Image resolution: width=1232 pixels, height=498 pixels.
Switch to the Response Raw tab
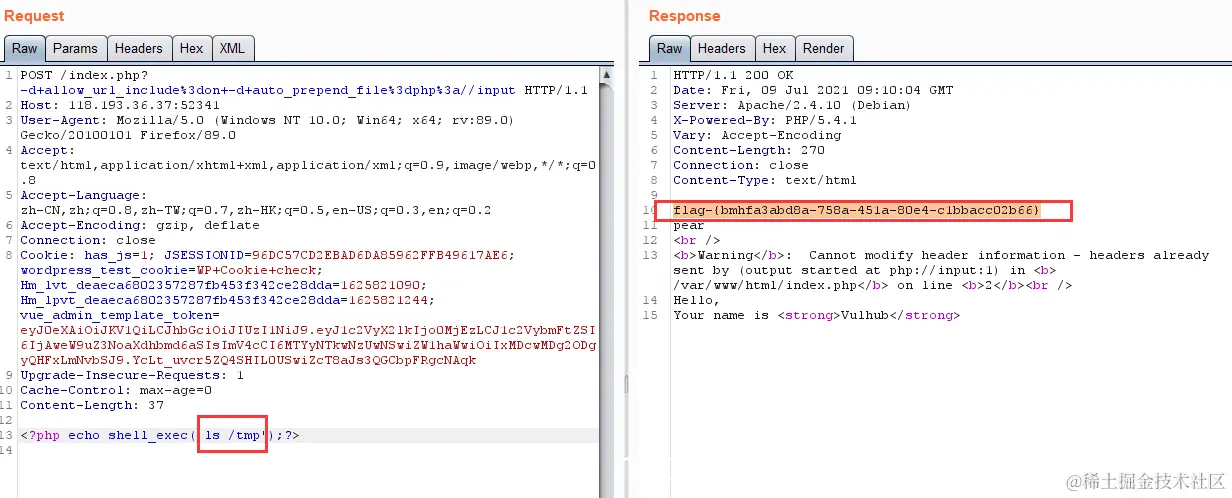(x=669, y=48)
